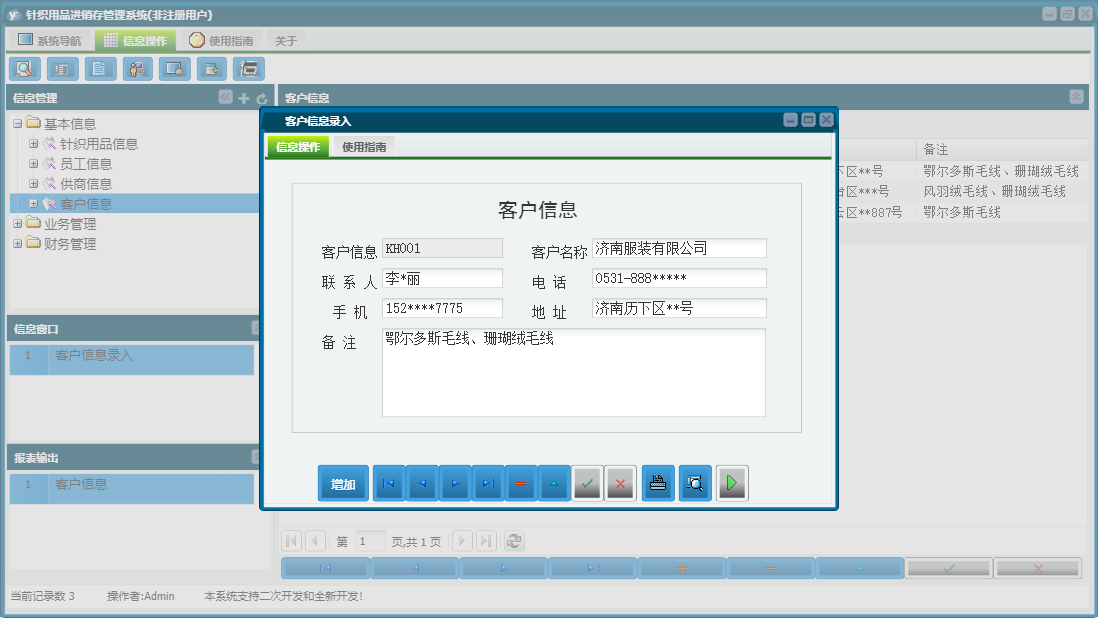Click the 客户信息 code field KH001
The image size is (1098, 618).
[443, 248]
